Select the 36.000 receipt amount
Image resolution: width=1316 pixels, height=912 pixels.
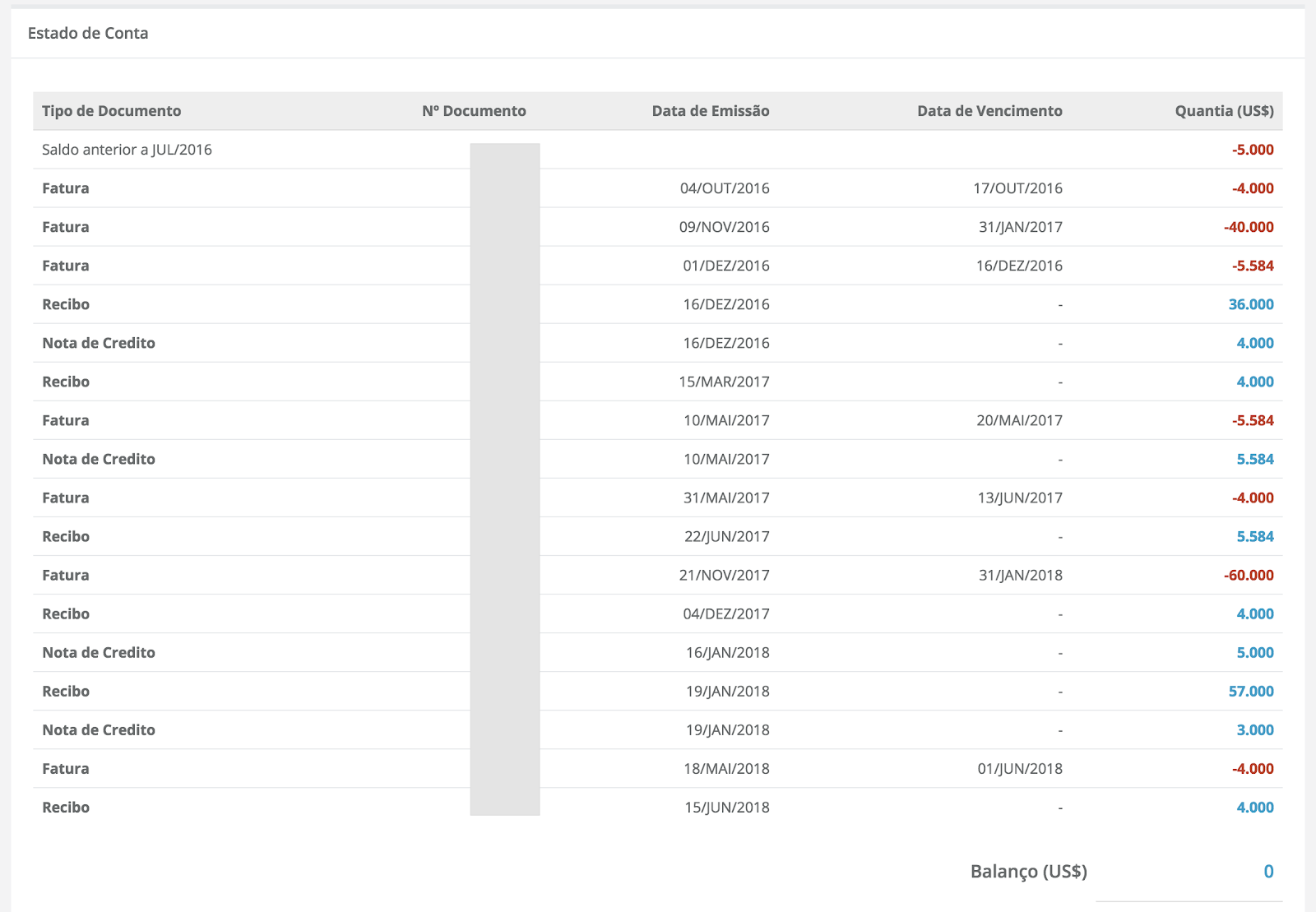coord(1251,304)
